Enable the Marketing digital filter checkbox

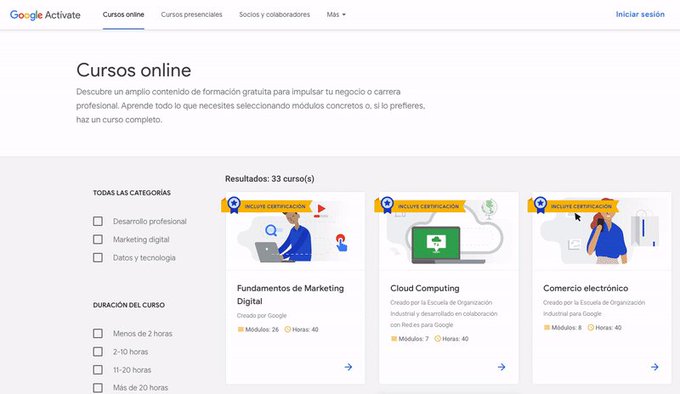tap(98, 239)
